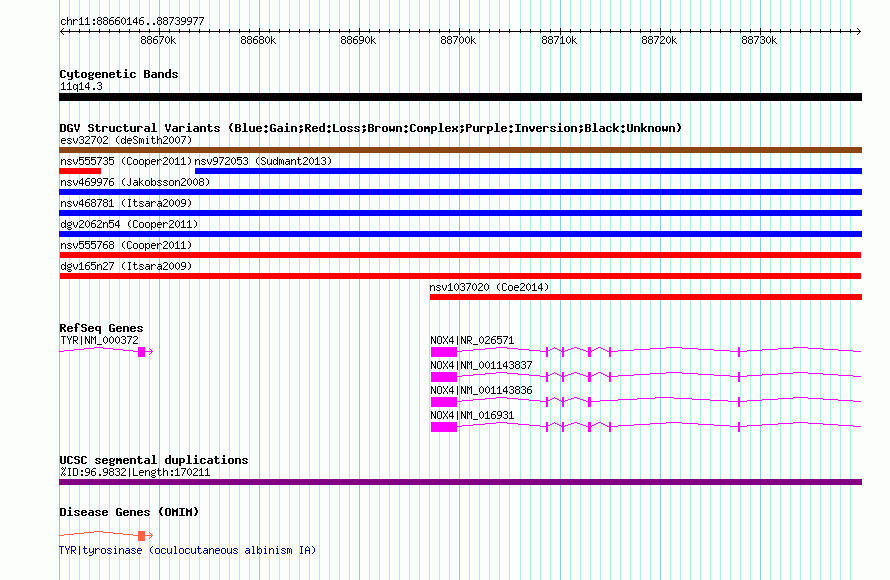Select the 11q14.3 band label

(81, 86)
